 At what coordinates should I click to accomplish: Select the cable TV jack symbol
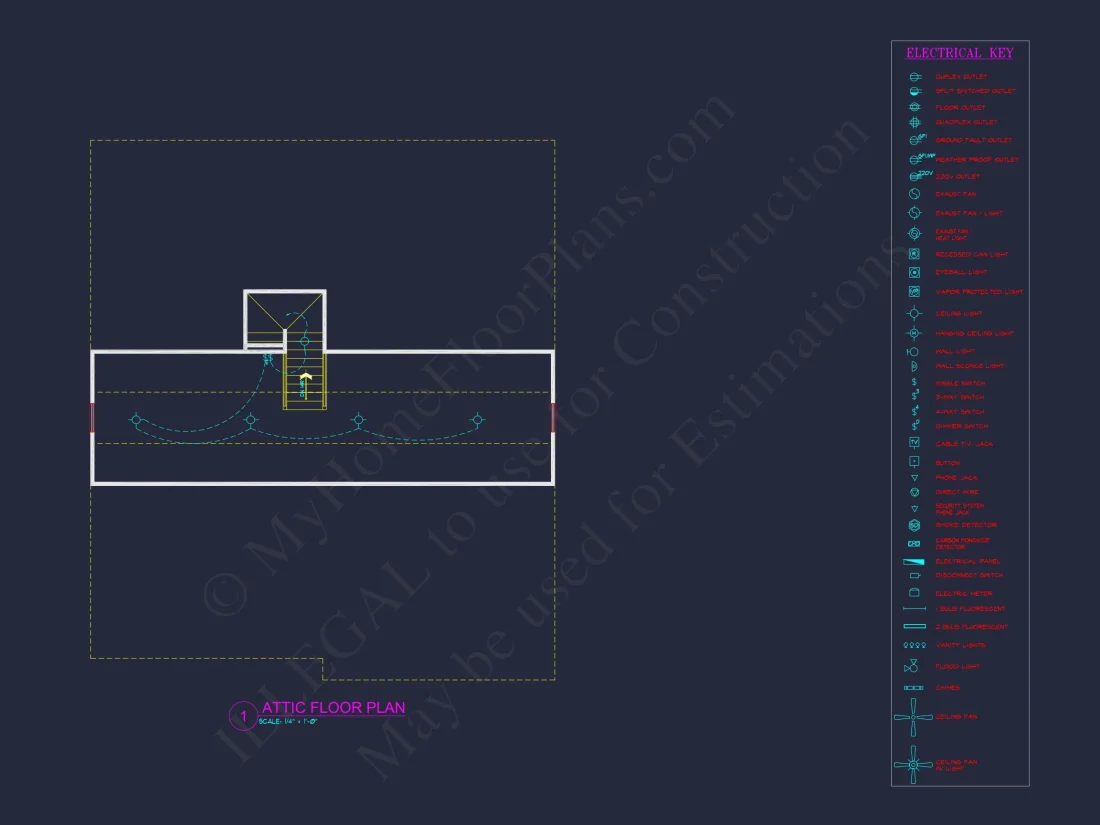point(913,443)
